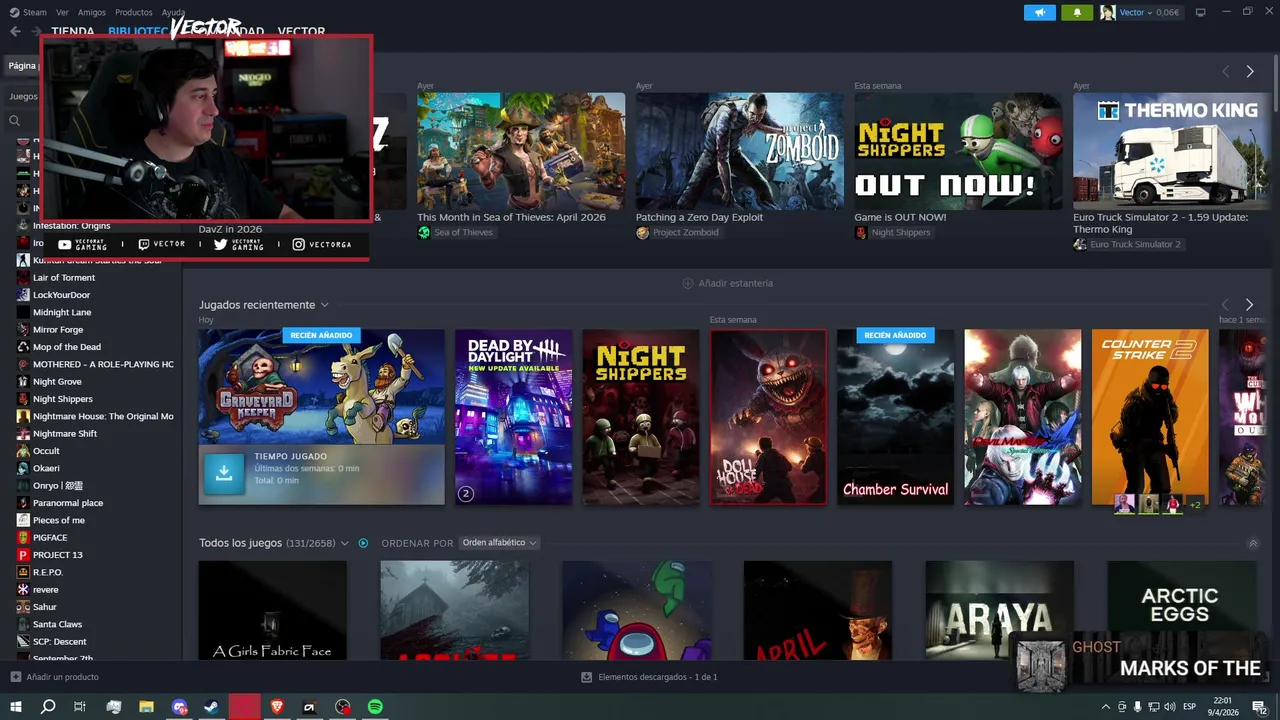
Task: Click Añadir un producto button
Action: 55,677
